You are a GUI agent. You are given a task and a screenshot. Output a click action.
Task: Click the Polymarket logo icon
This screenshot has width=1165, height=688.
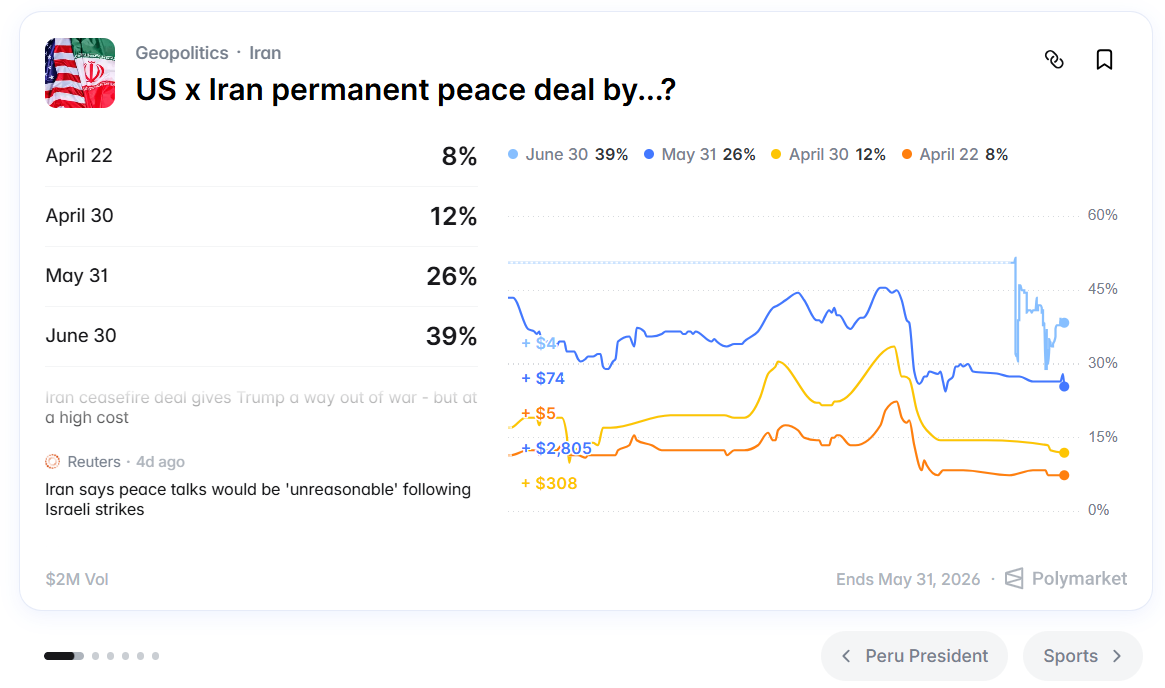(1014, 578)
